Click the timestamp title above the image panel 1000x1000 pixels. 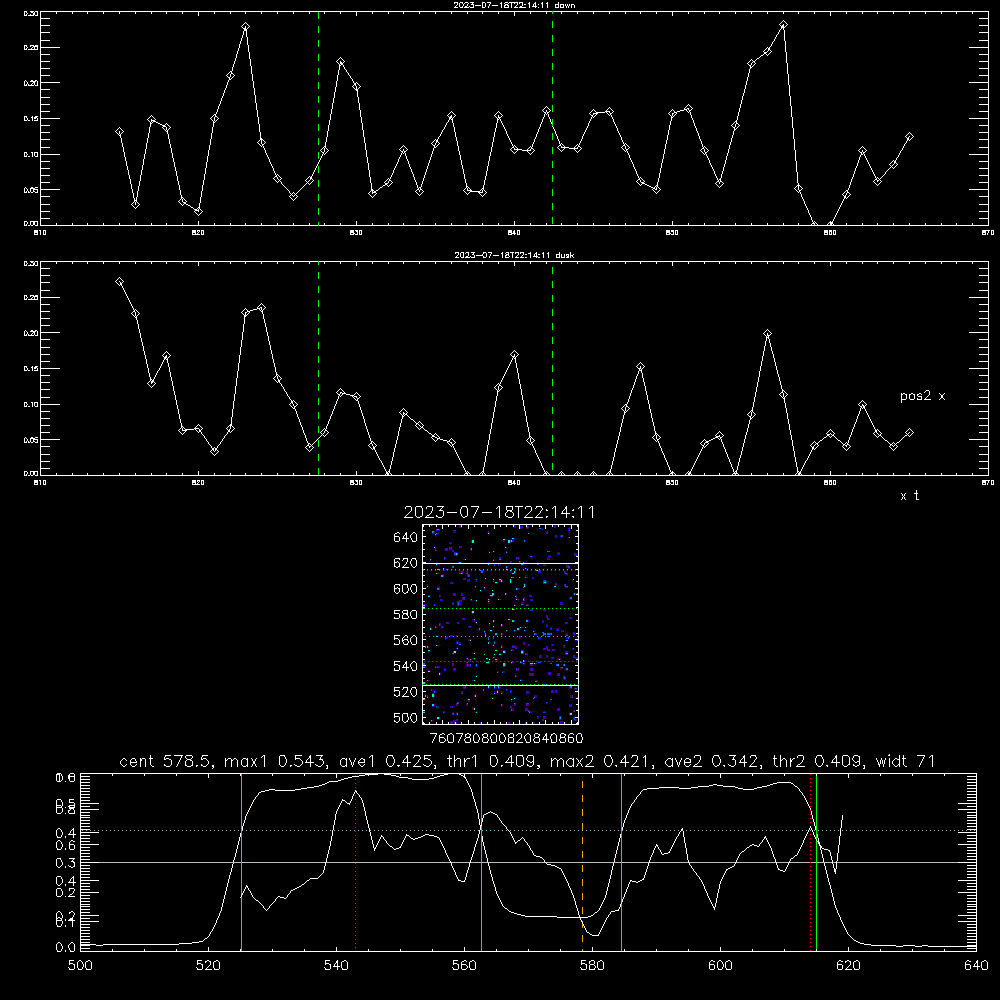[499, 512]
